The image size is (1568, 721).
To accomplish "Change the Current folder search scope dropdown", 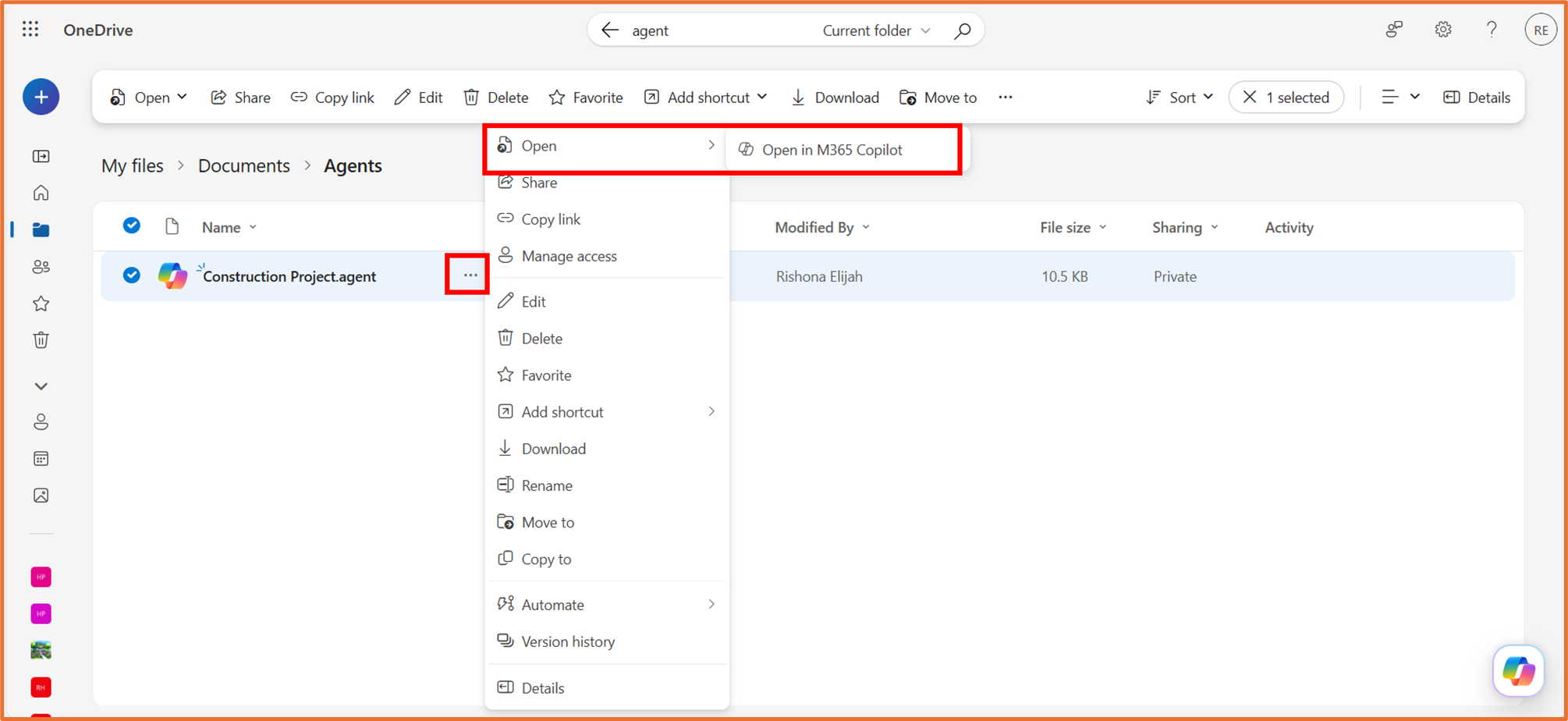I will (876, 30).
